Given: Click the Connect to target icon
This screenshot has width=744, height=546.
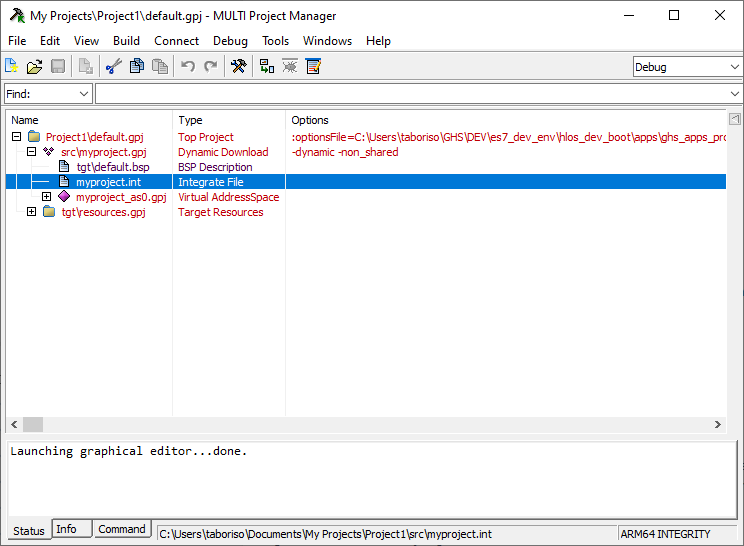Looking at the screenshot, I should click(267, 67).
